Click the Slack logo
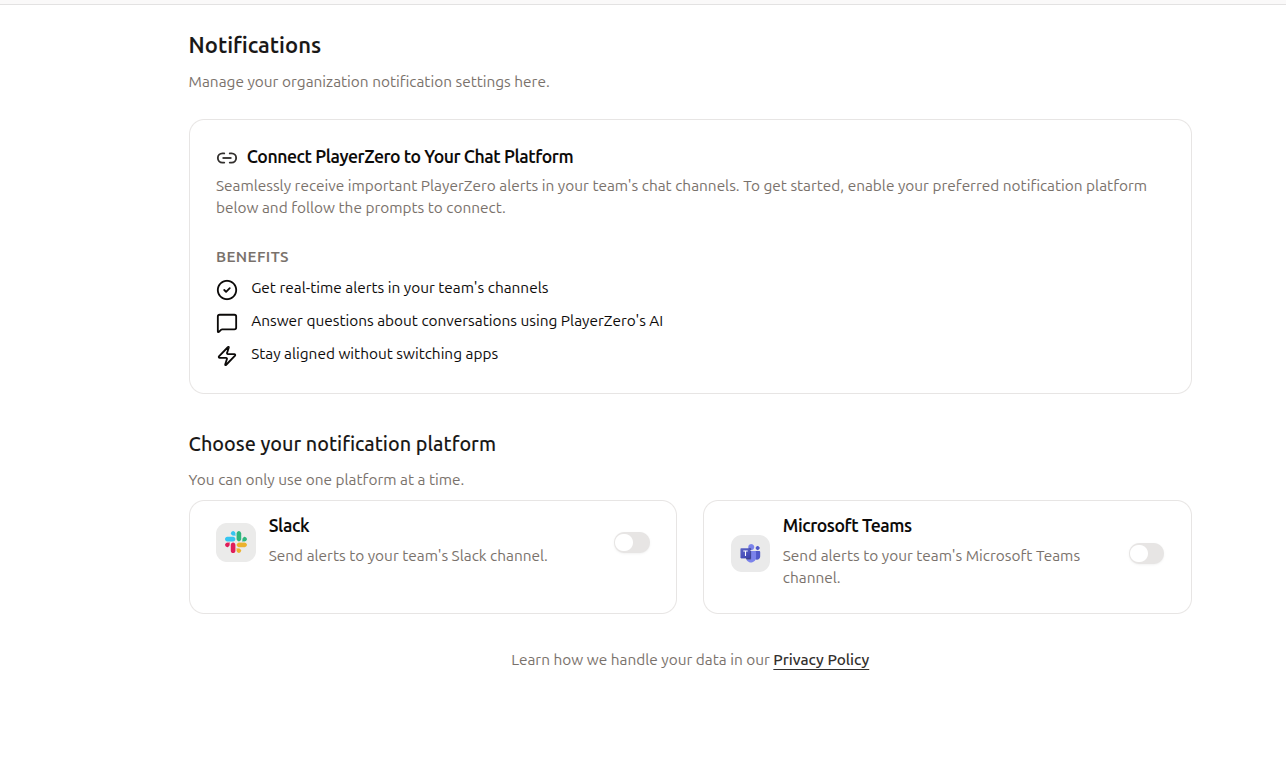The image size is (1286, 758). pyautogui.click(x=235, y=541)
